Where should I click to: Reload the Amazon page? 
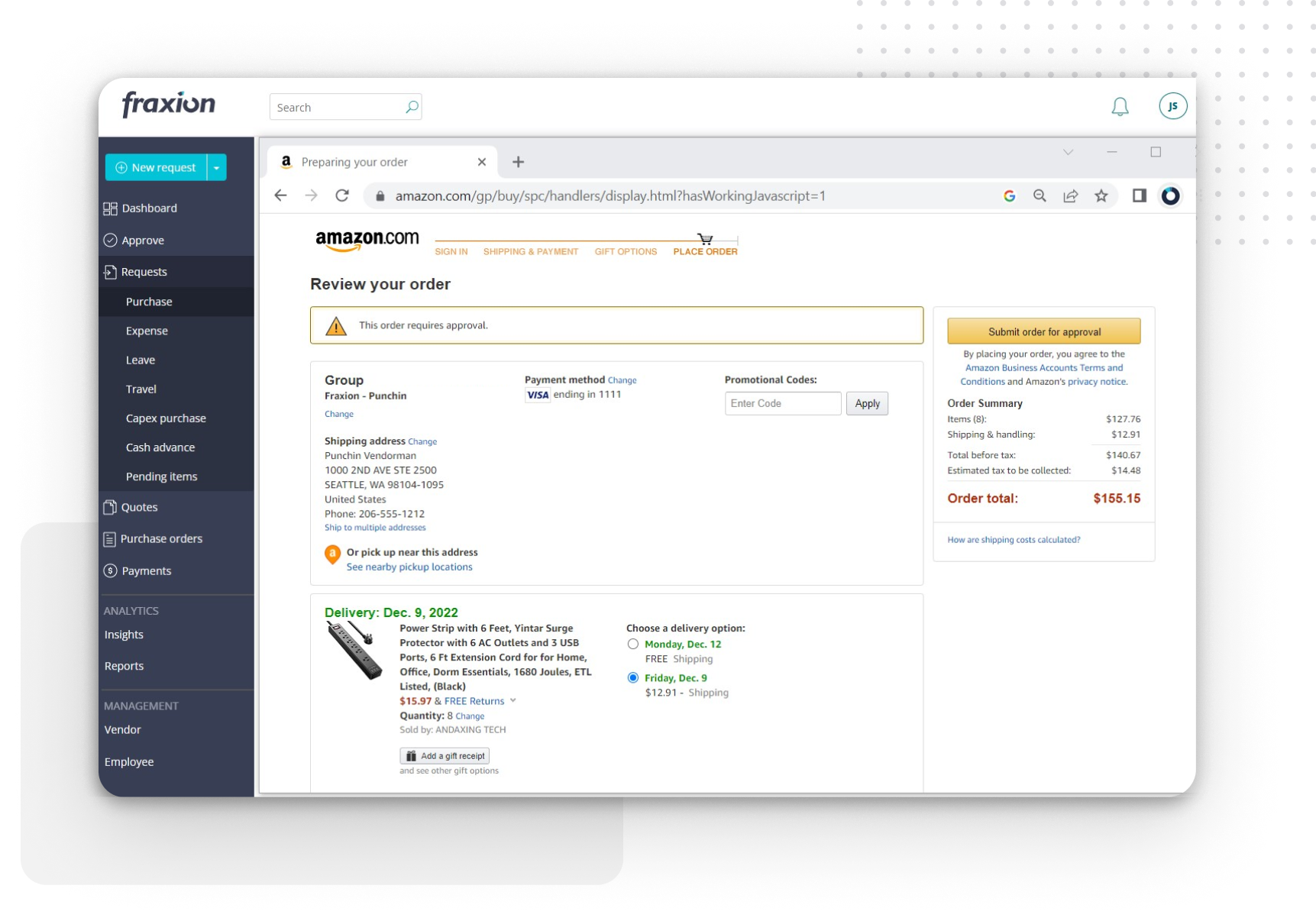coord(342,195)
